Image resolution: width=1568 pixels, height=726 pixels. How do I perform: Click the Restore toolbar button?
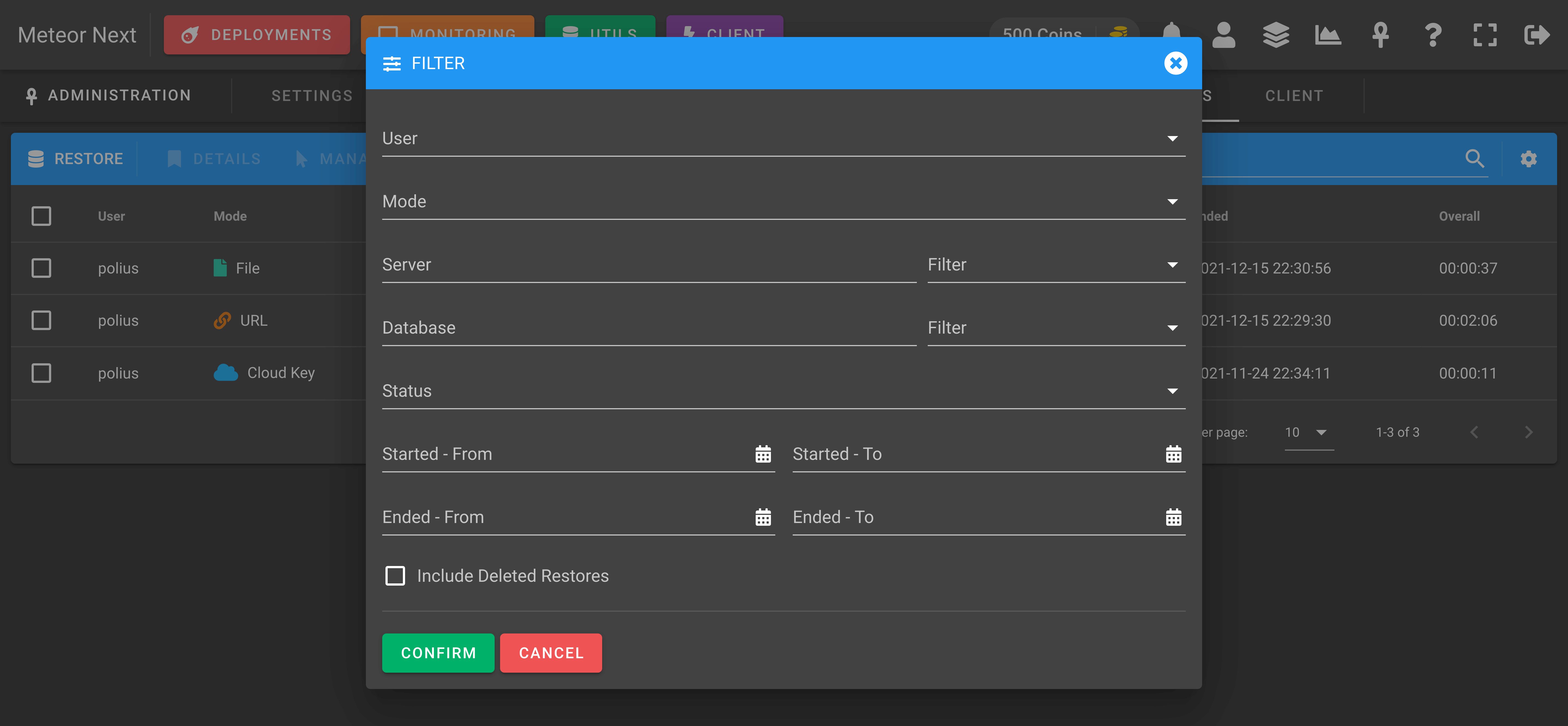75,159
